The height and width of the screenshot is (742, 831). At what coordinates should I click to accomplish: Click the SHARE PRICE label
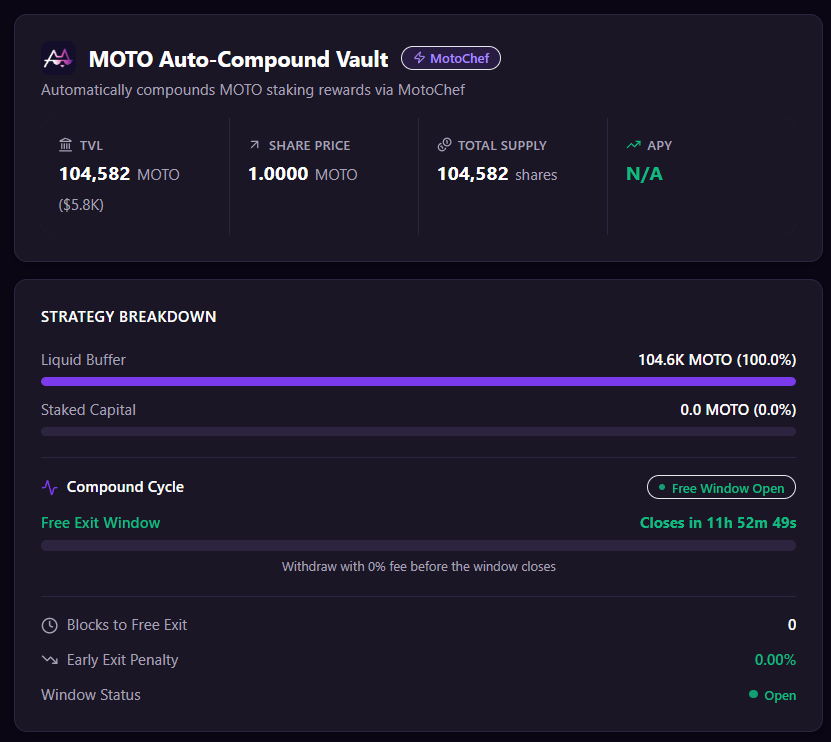[310, 145]
